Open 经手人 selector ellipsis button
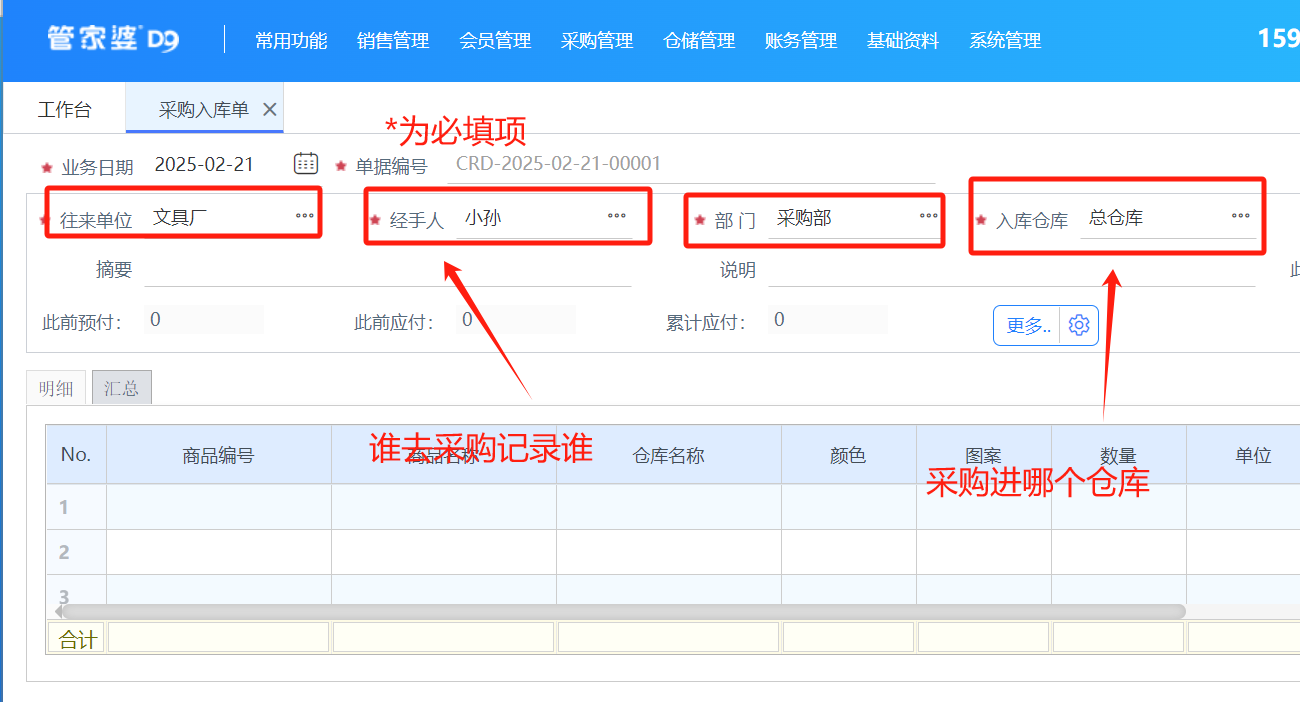 click(x=616, y=216)
